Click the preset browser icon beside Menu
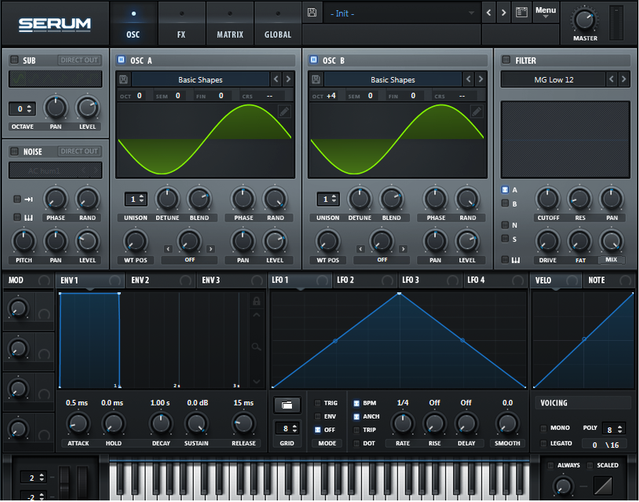The image size is (639, 502). [x=521, y=13]
